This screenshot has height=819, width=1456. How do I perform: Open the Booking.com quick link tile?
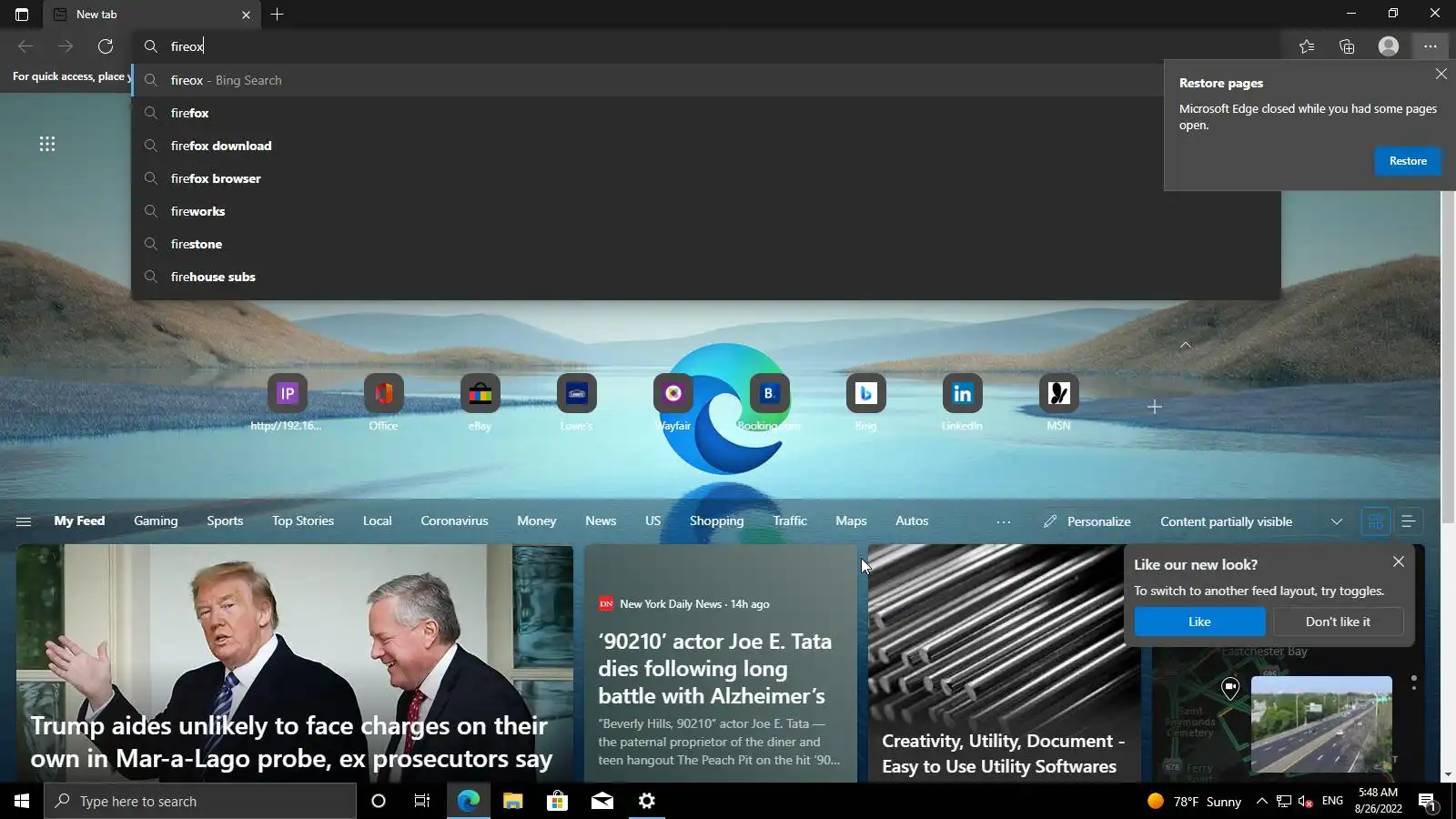click(769, 402)
